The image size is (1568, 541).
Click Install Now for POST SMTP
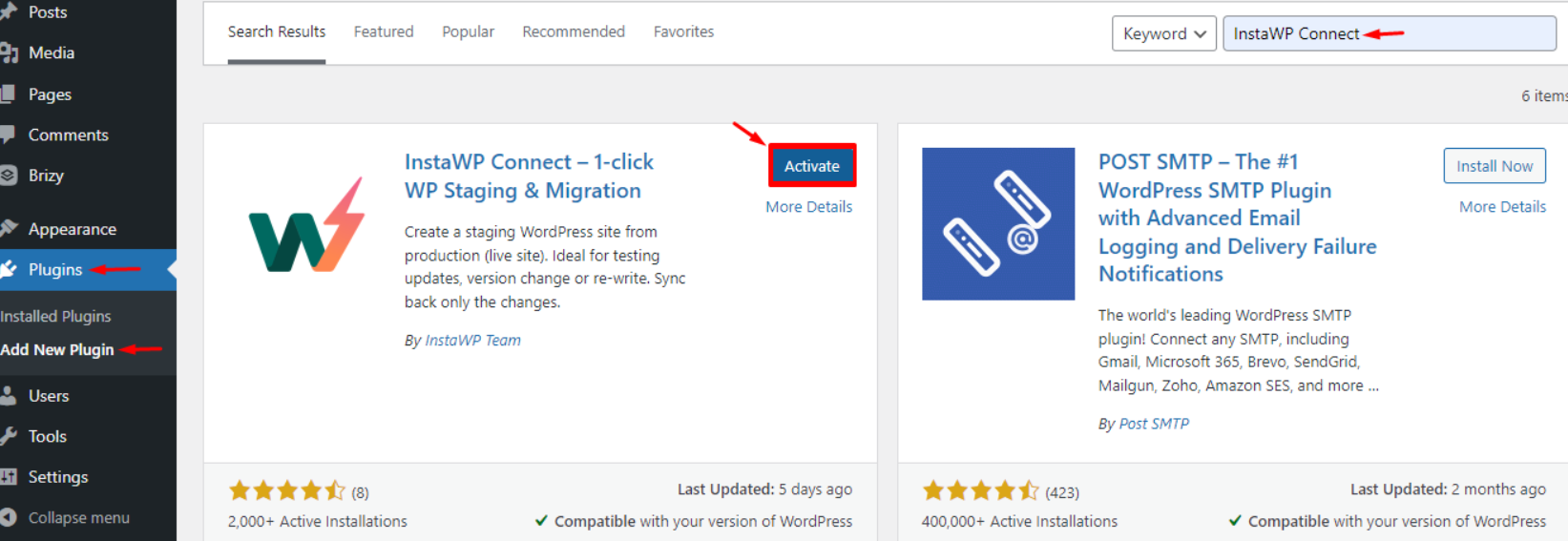pos(1495,165)
